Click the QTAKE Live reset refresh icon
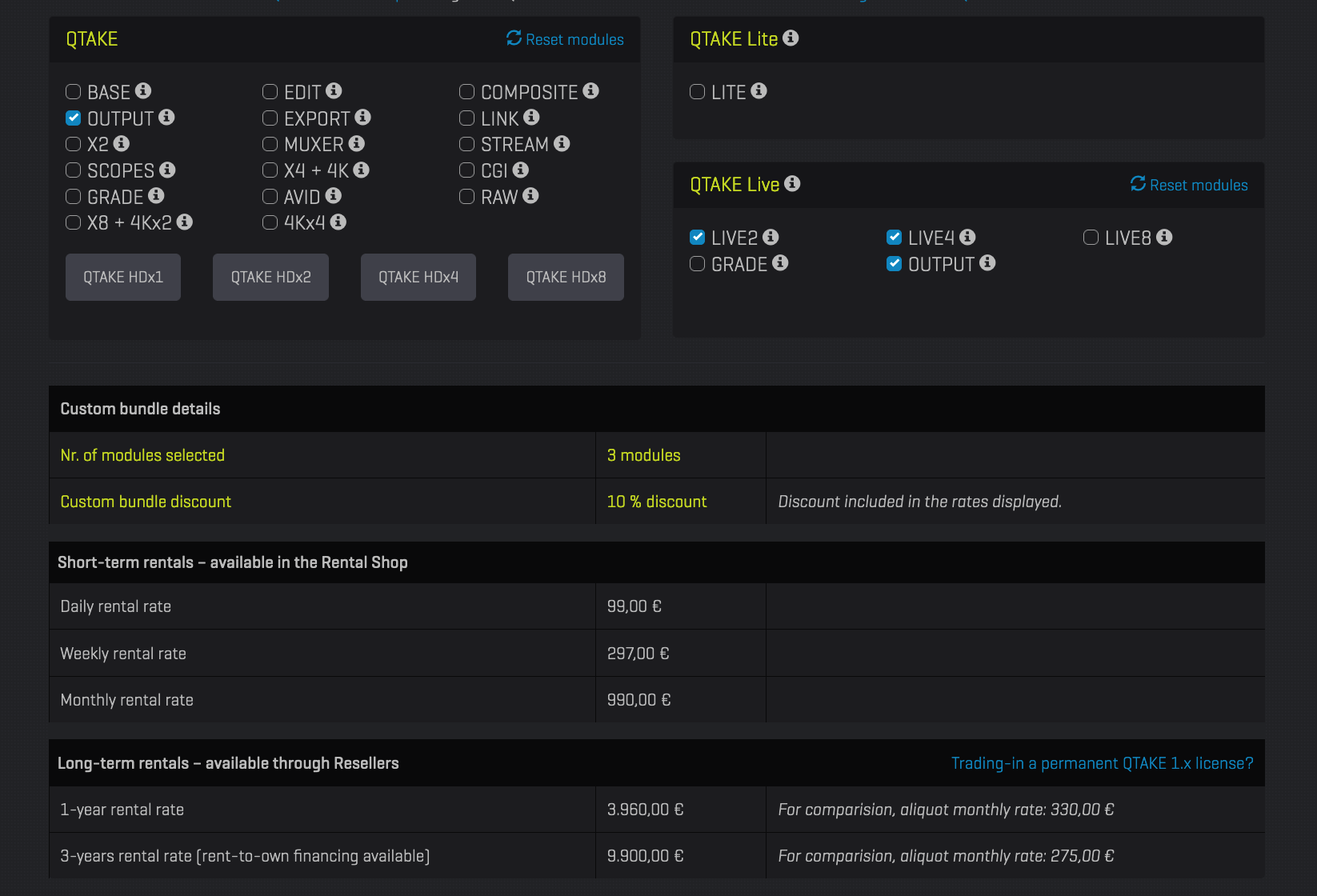Image resolution: width=1317 pixels, height=896 pixels. tap(1137, 184)
